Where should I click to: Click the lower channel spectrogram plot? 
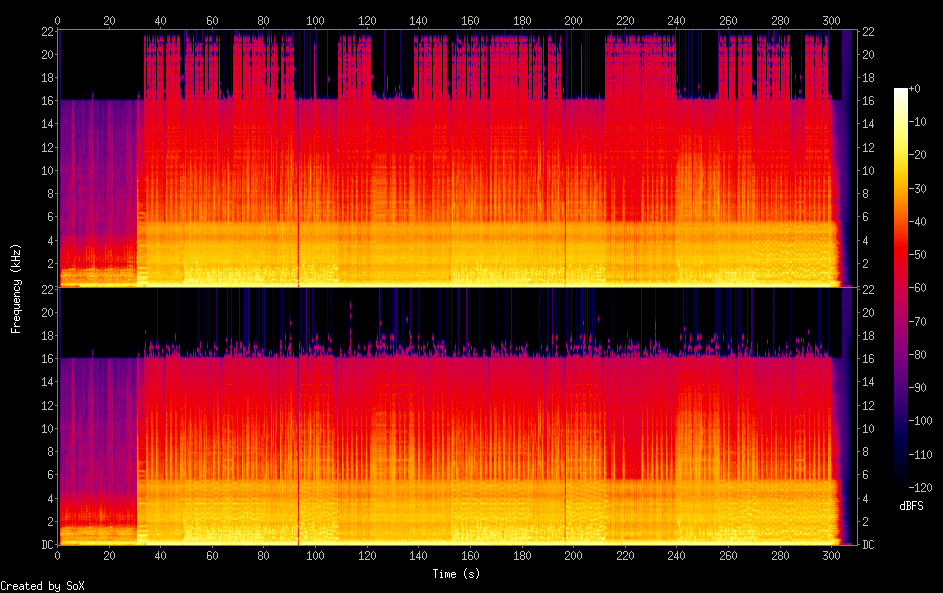456,416
